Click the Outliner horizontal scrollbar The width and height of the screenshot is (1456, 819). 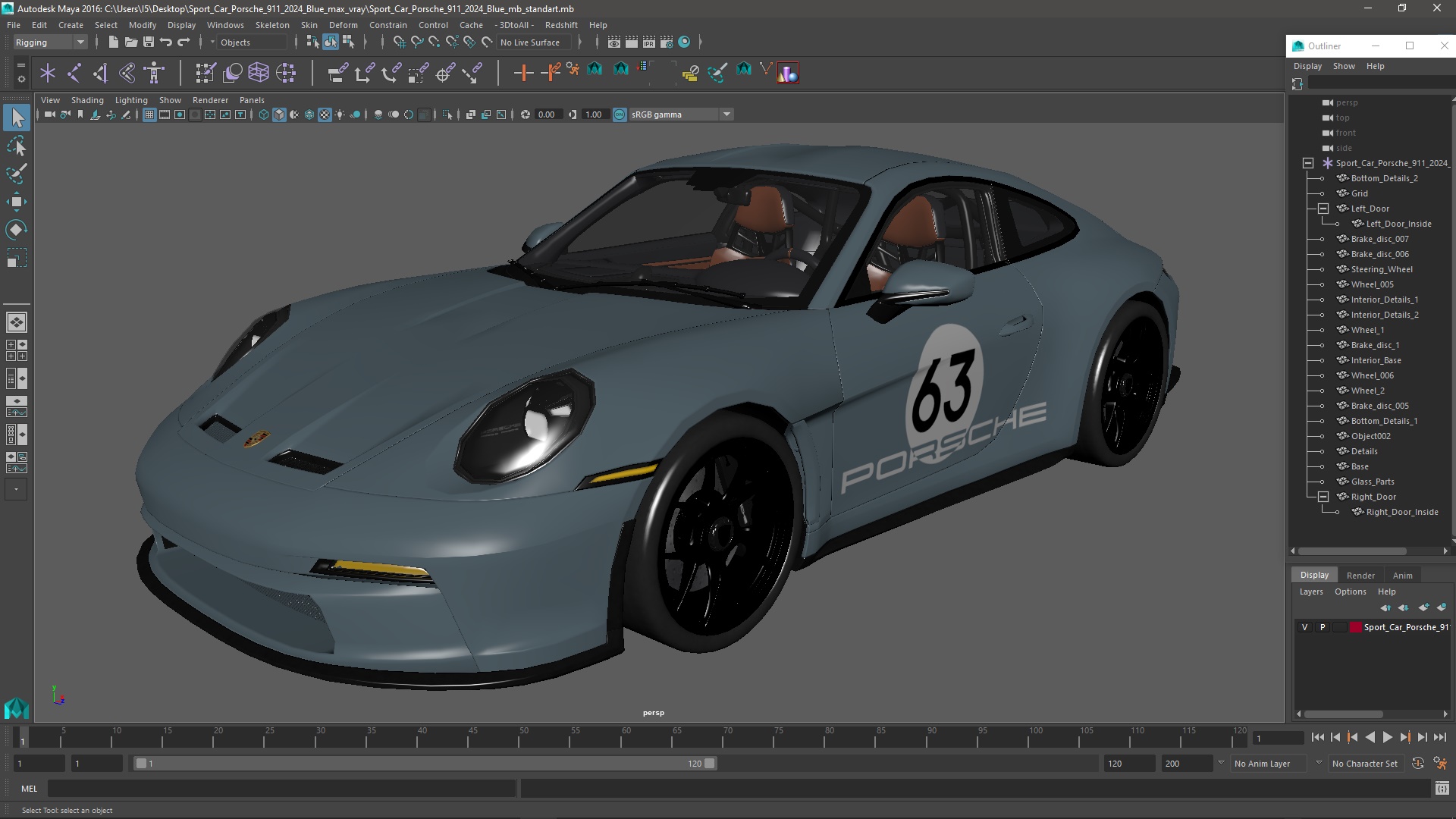[1351, 551]
